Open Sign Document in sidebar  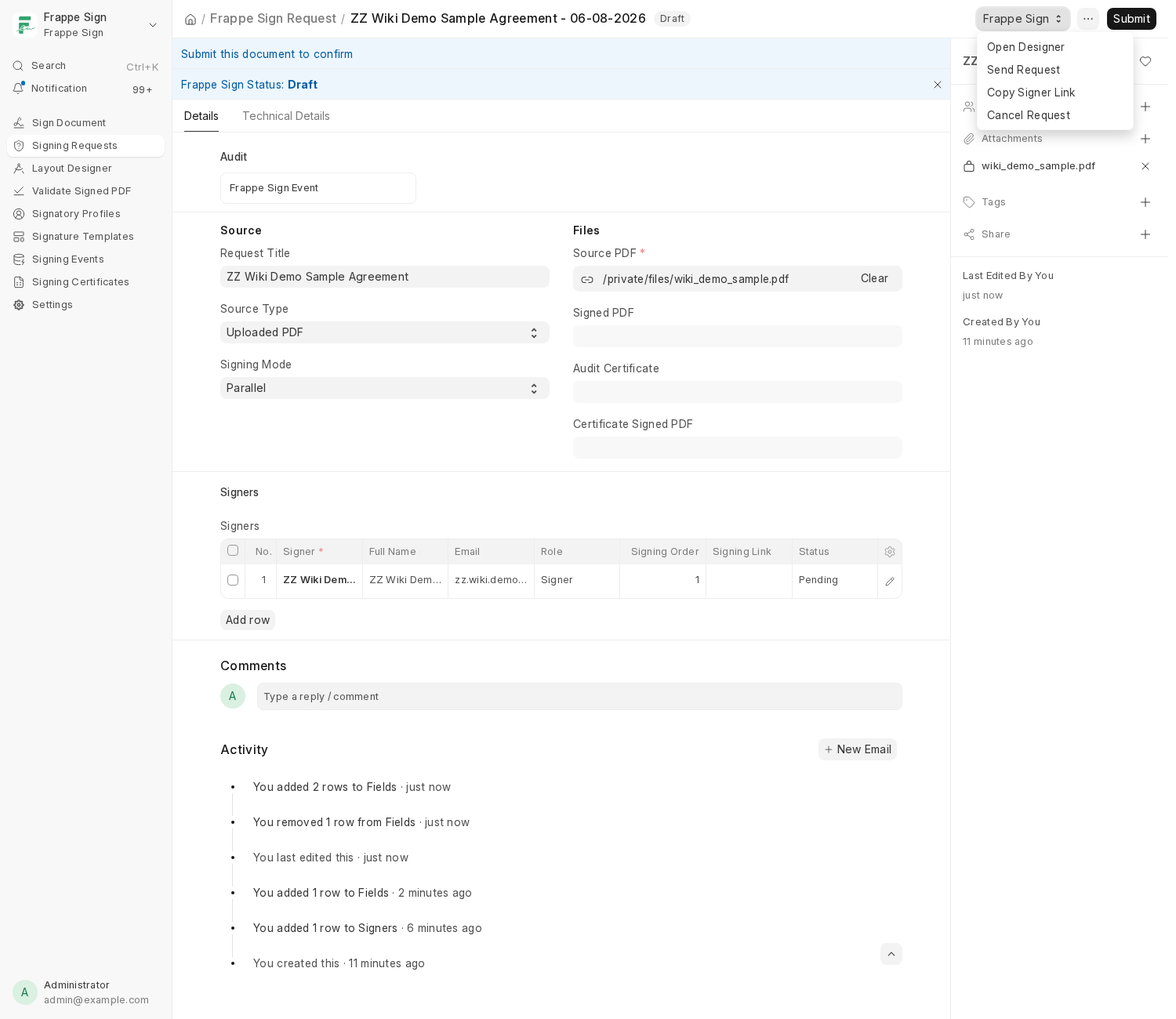coord(85,123)
